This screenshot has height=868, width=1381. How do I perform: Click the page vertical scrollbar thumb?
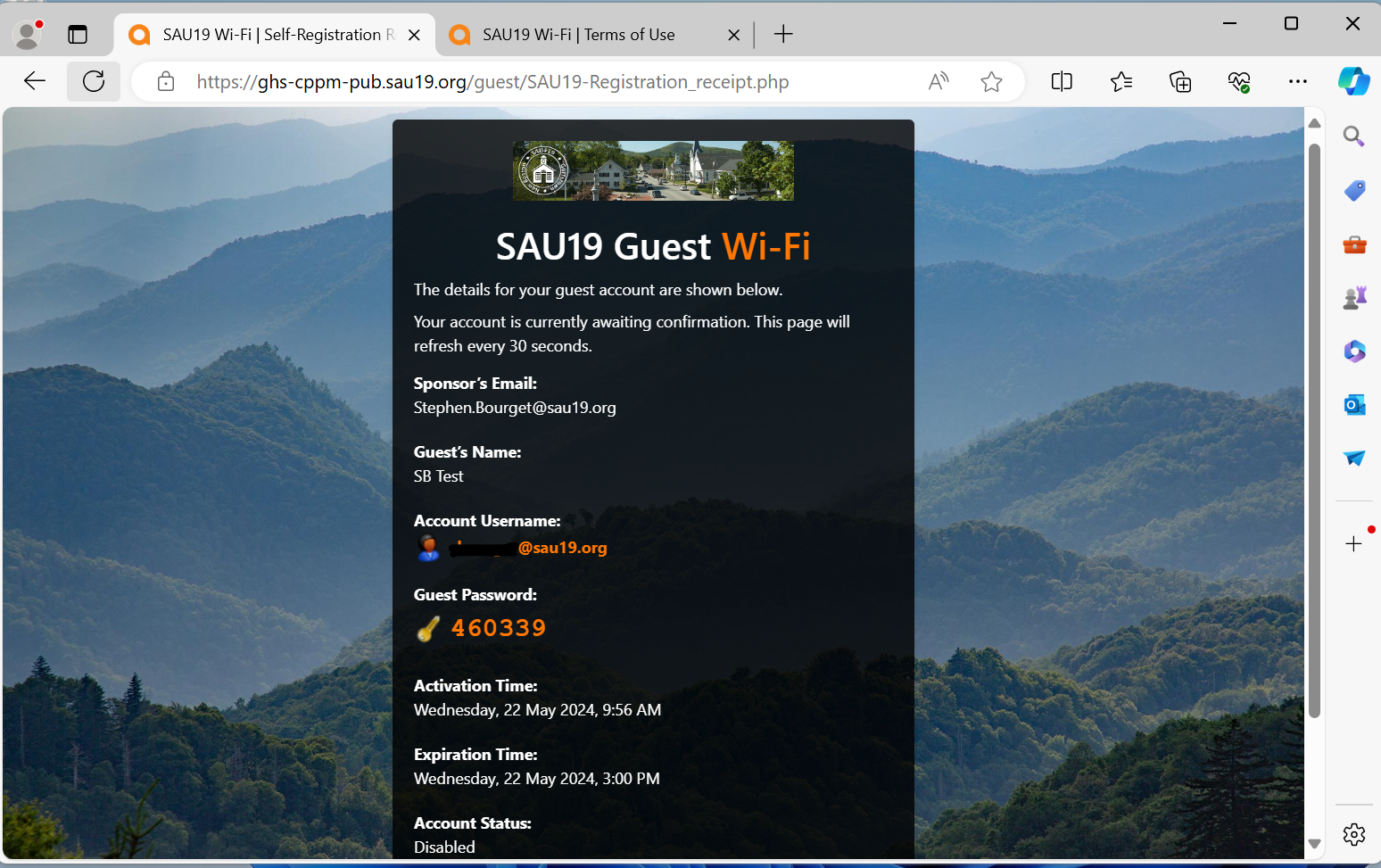click(x=1314, y=430)
